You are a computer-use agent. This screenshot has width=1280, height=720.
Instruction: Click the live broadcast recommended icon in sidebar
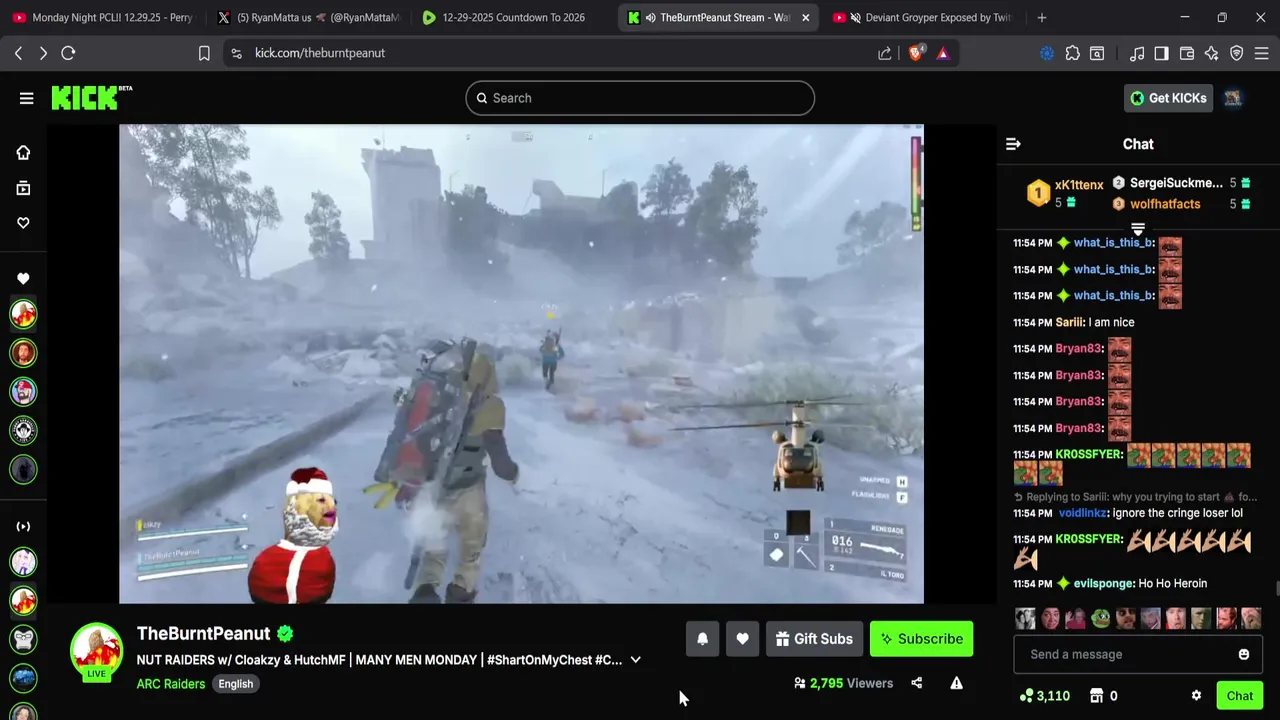23,526
